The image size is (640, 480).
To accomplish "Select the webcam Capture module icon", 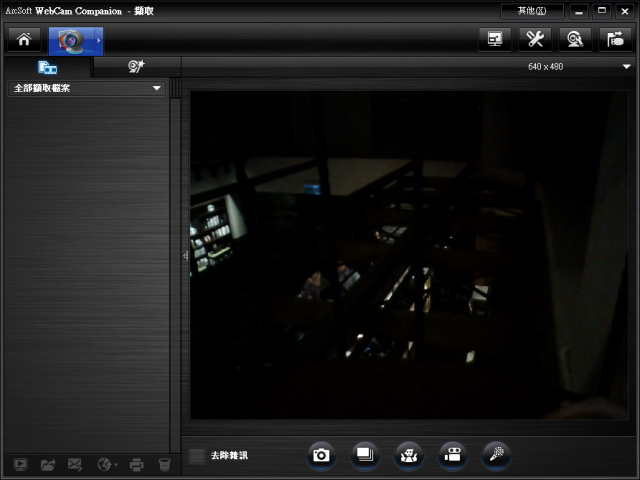I will [x=71, y=41].
